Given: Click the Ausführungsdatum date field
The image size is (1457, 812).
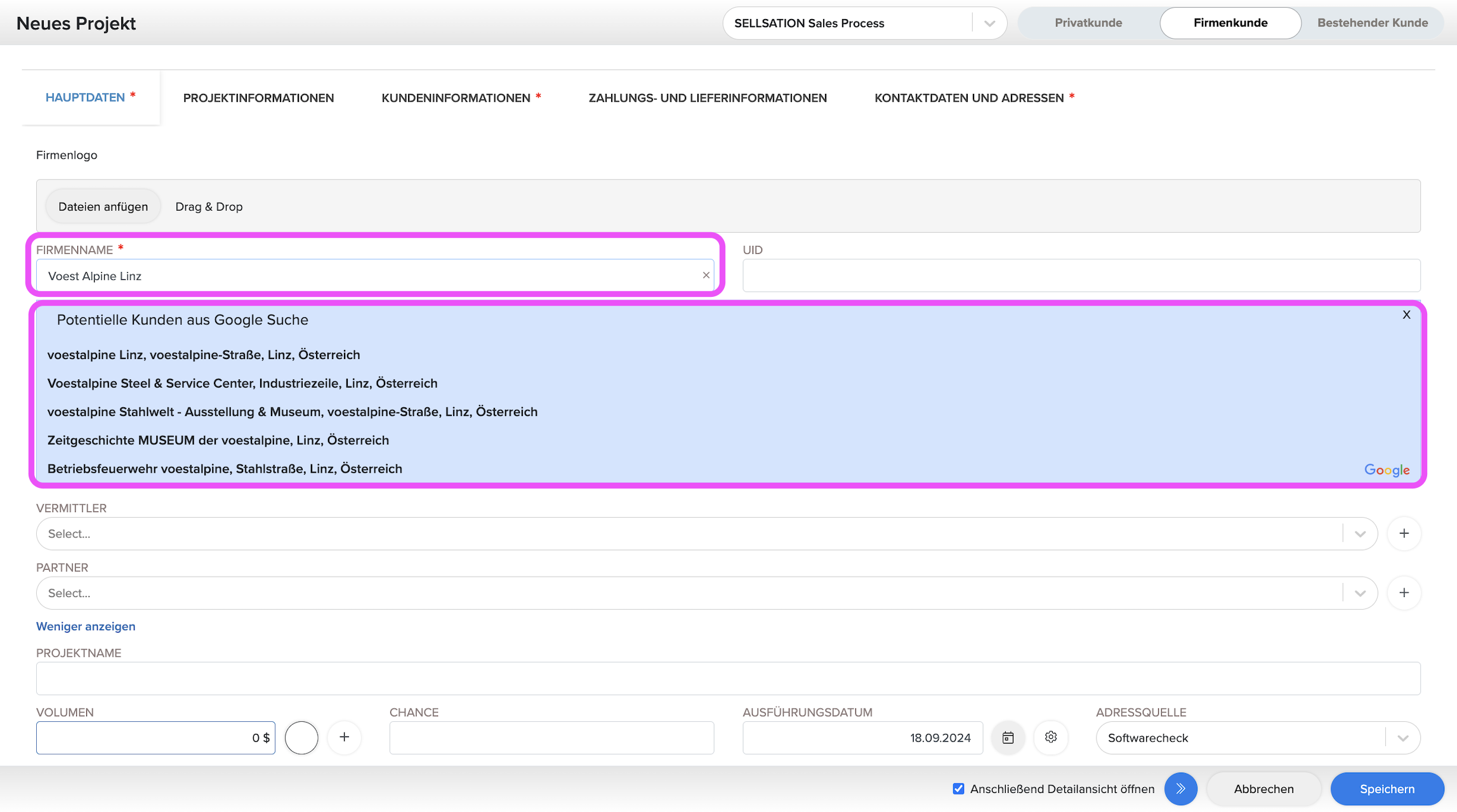Looking at the screenshot, I should tap(862, 738).
